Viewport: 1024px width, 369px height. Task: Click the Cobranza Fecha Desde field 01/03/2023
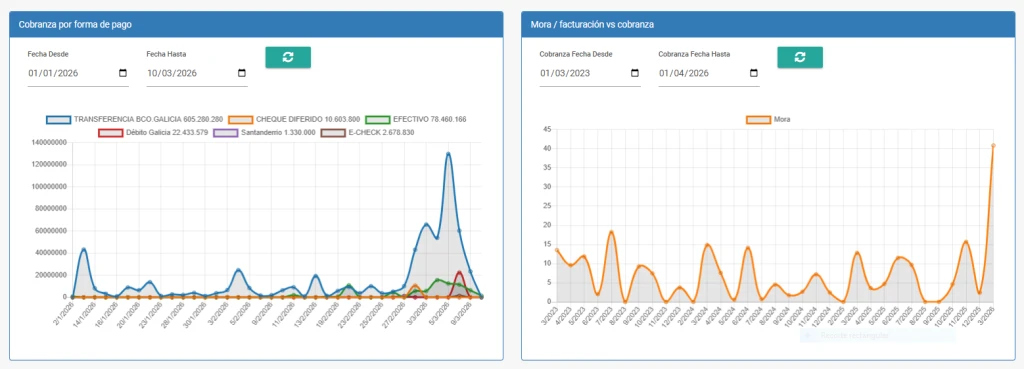coord(590,74)
